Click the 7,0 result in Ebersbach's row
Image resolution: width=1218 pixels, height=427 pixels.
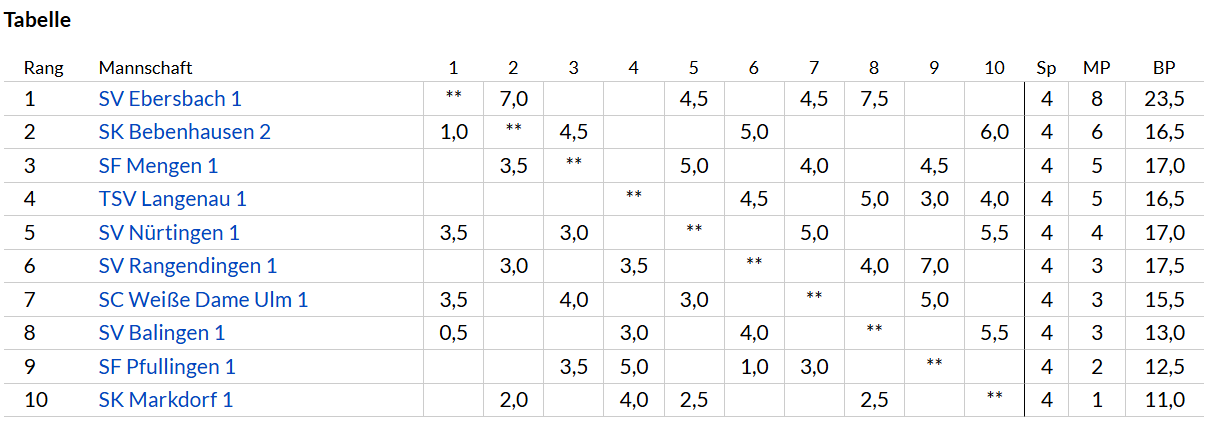click(513, 99)
